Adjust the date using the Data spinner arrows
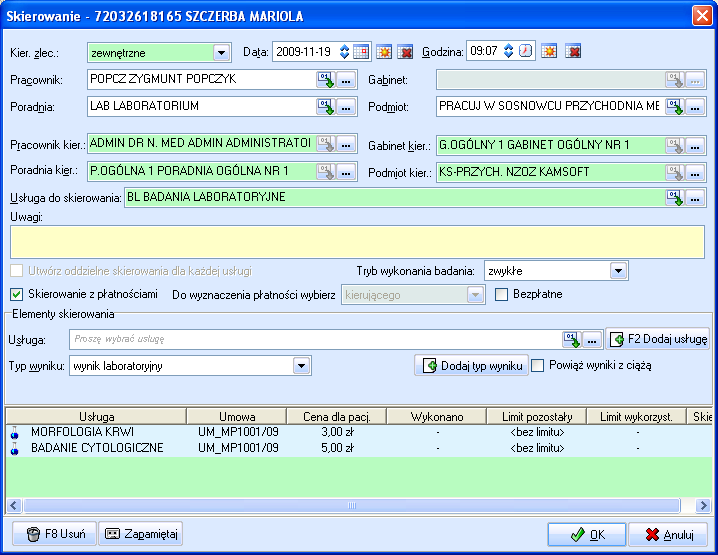Image resolution: width=718 pixels, height=555 pixels. [x=344, y=51]
